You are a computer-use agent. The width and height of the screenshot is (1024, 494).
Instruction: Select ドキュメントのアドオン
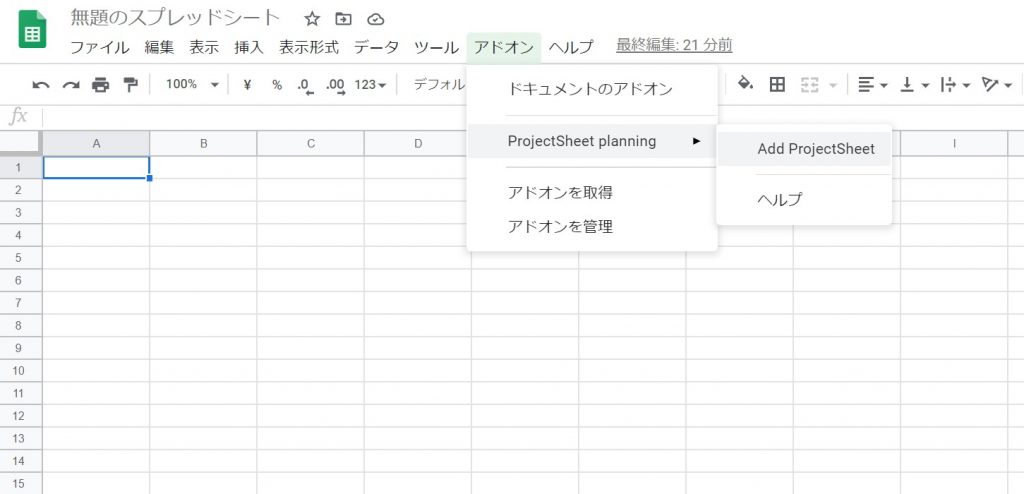point(592,90)
